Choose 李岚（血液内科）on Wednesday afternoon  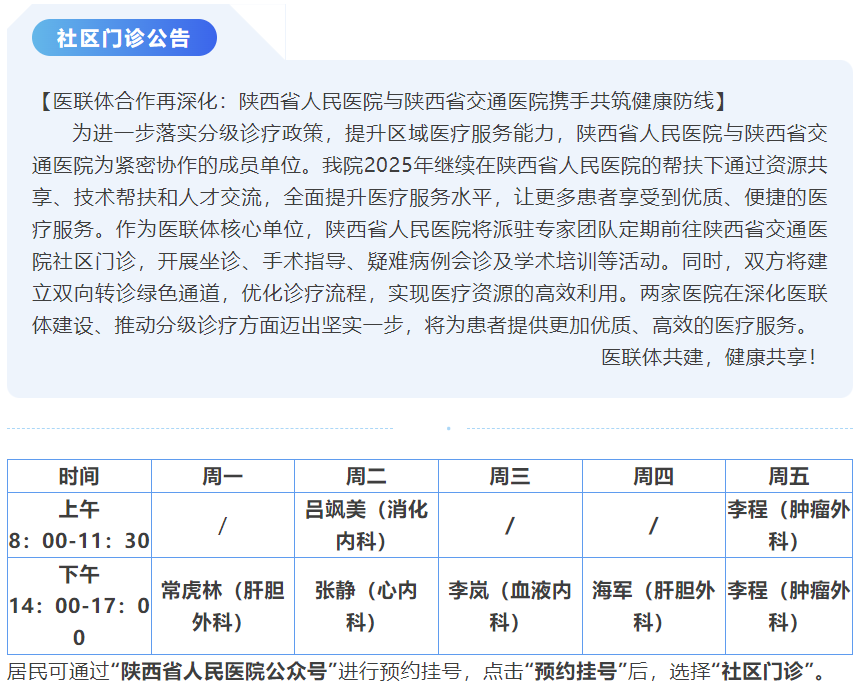pyautogui.click(x=510, y=606)
